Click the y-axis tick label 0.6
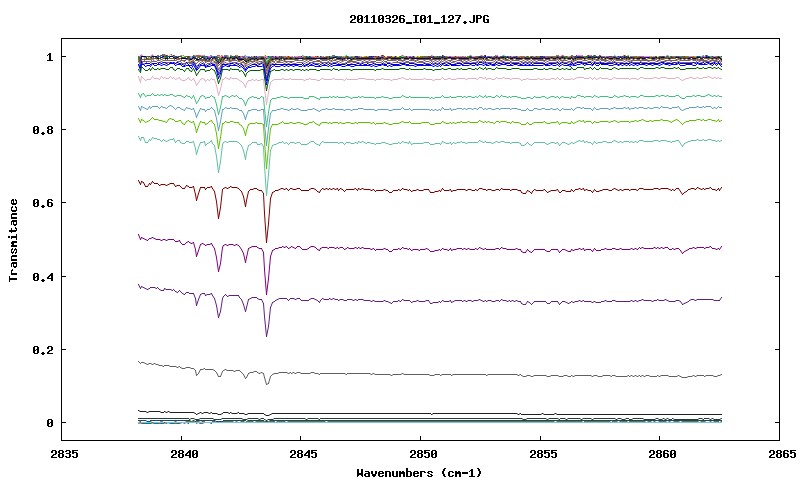This screenshot has height=480, width=800. tap(43, 203)
